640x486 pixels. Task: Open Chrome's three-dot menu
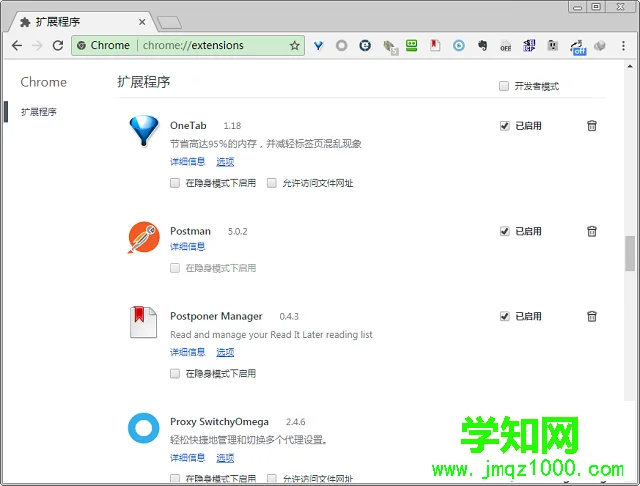coord(623,46)
